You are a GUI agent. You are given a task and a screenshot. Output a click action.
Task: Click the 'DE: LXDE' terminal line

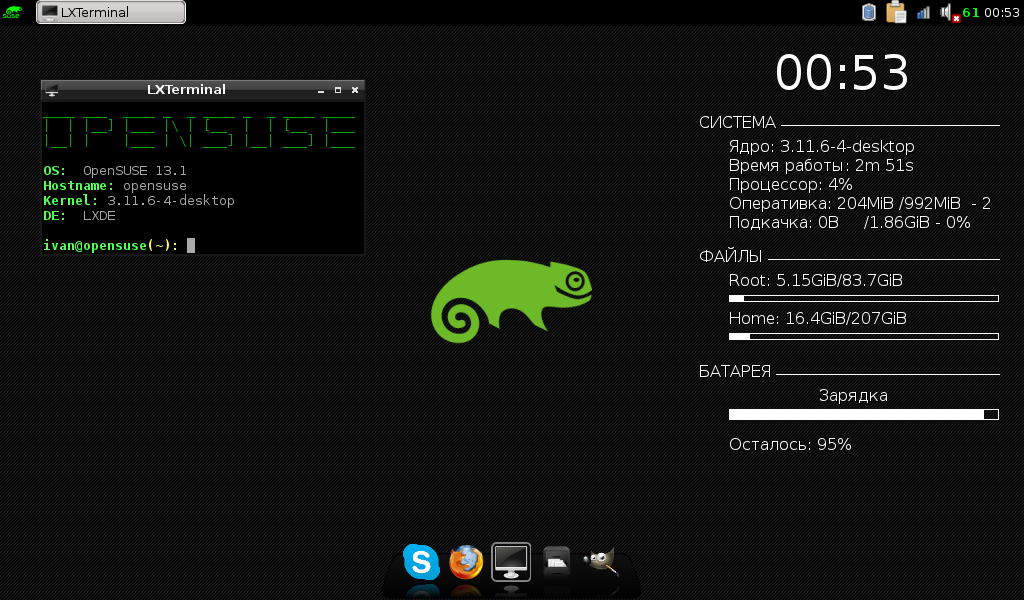80,216
